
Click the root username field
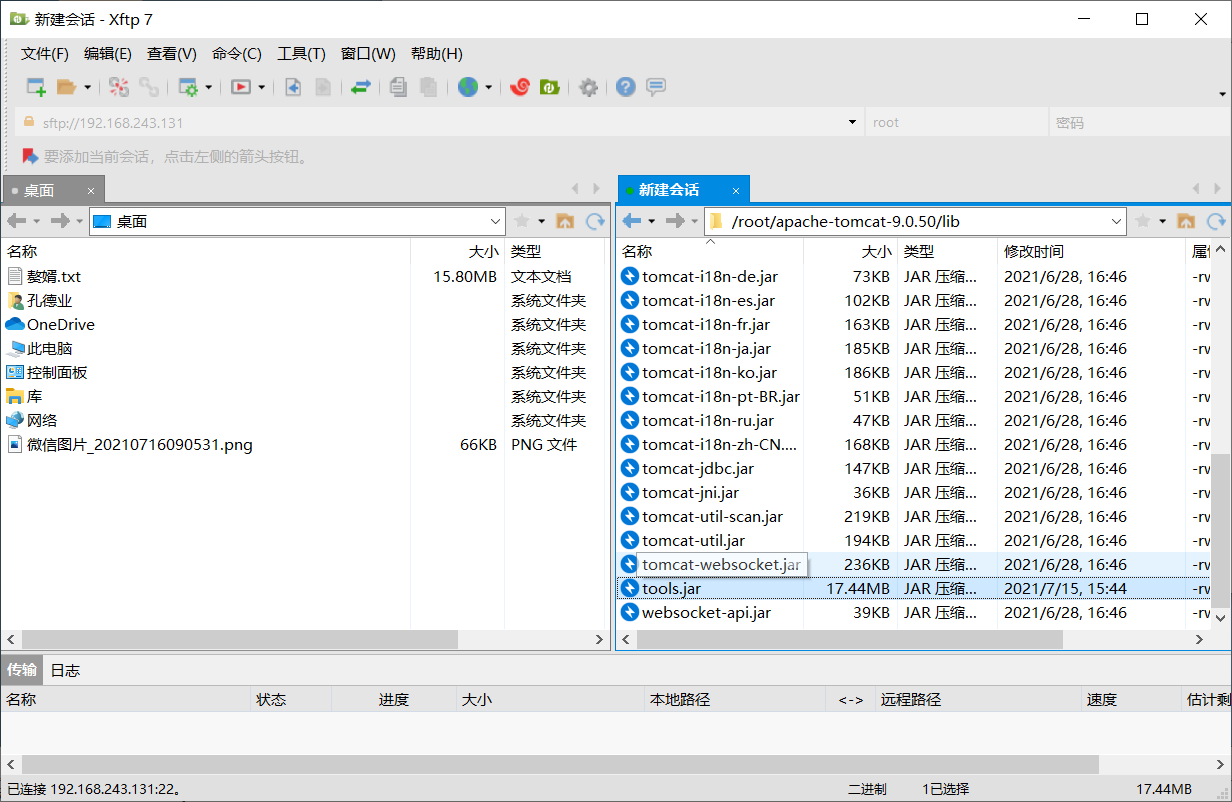point(956,122)
